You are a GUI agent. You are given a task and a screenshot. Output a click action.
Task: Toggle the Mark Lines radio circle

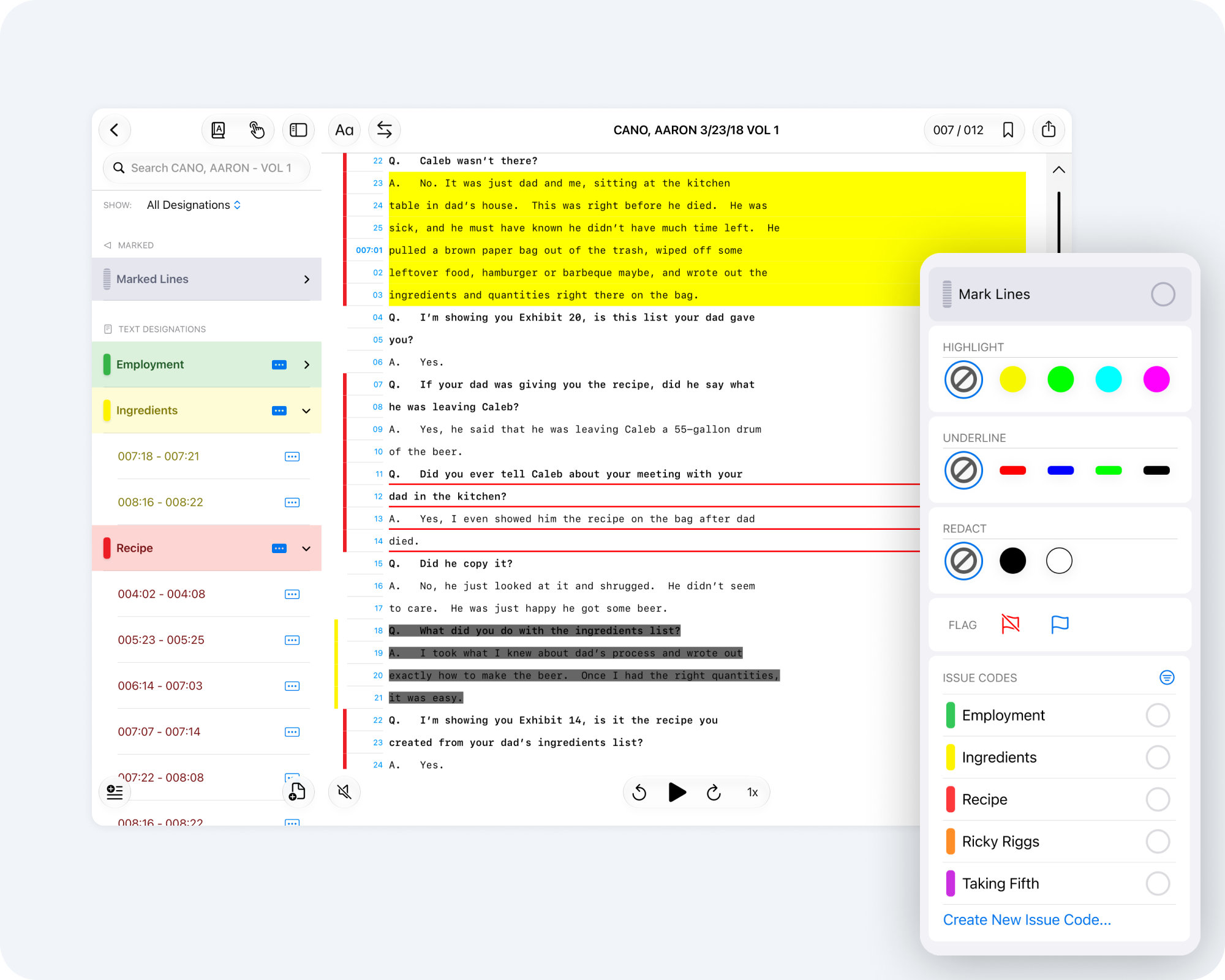click(x=1163, y=294)
